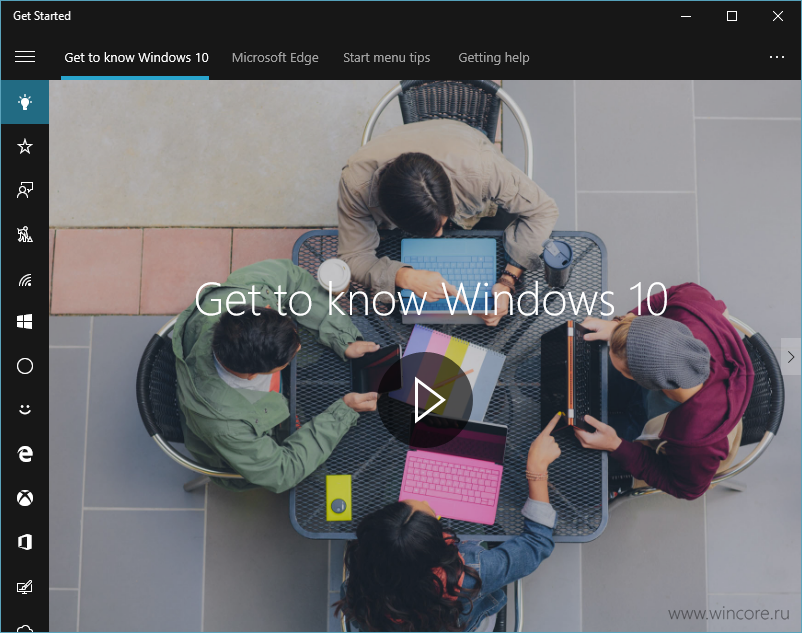This screenshot has height=633, width=802.
Task: Open the setup worker sidebar icon
Action: 25,234
